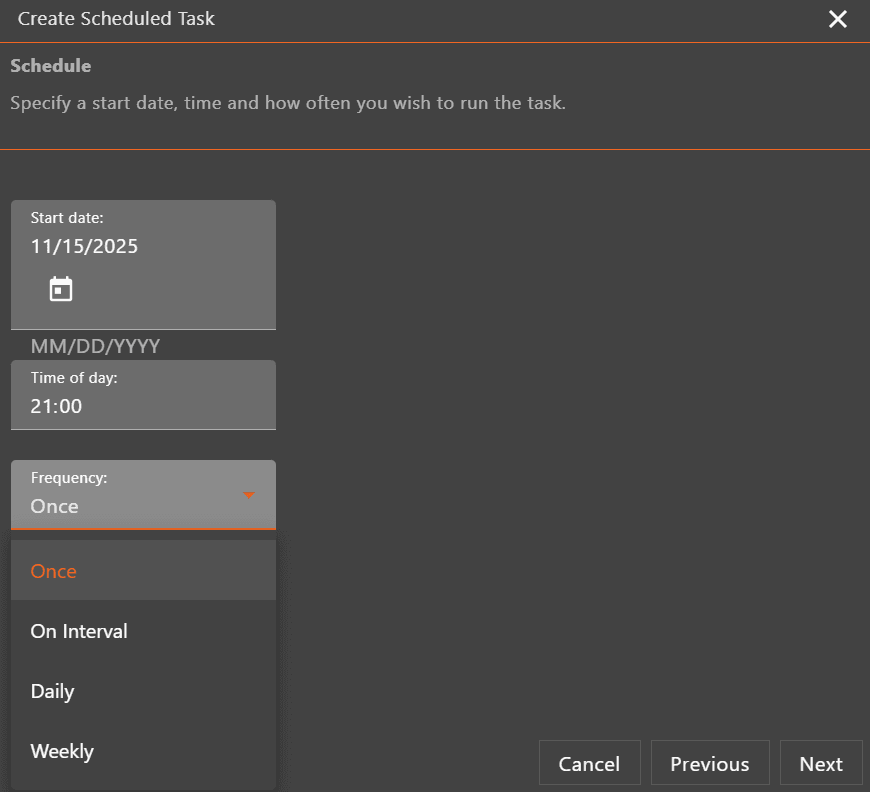870x792 pixels.
Task: Click the orange Frequency dropdown arrow
Action: [x=249, y=495]
